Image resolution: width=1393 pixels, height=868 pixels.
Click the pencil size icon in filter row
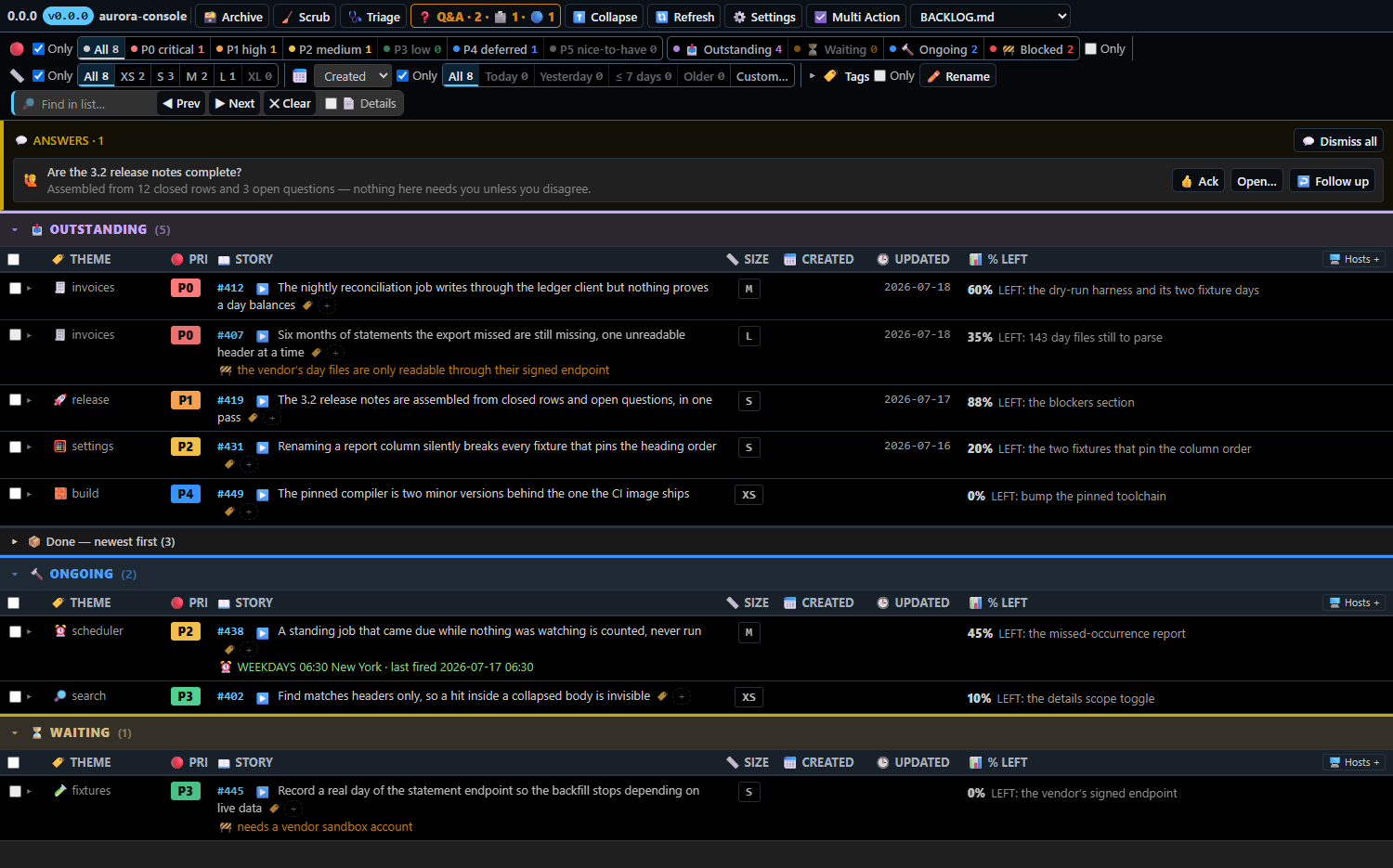(17, 76)
